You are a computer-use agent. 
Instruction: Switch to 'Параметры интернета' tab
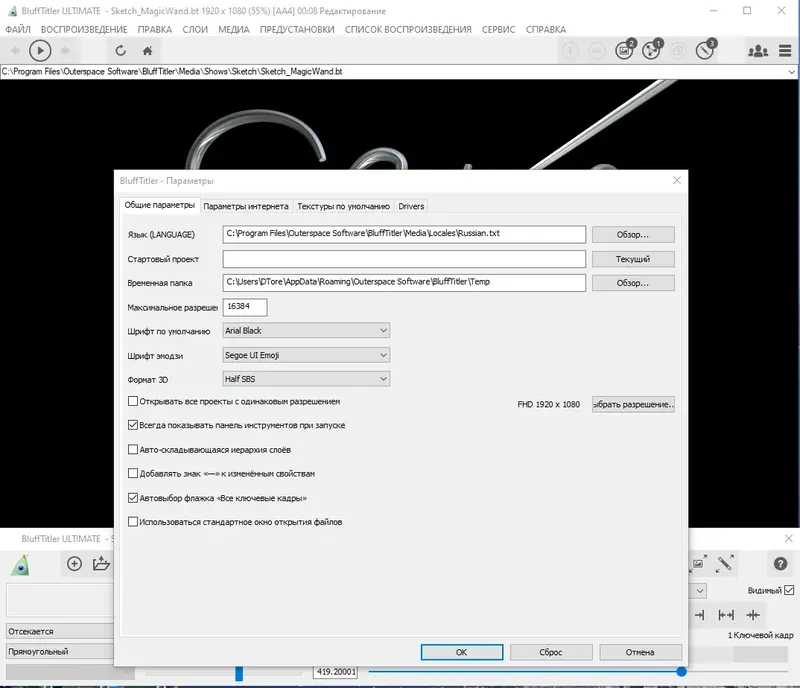[246, 206]
